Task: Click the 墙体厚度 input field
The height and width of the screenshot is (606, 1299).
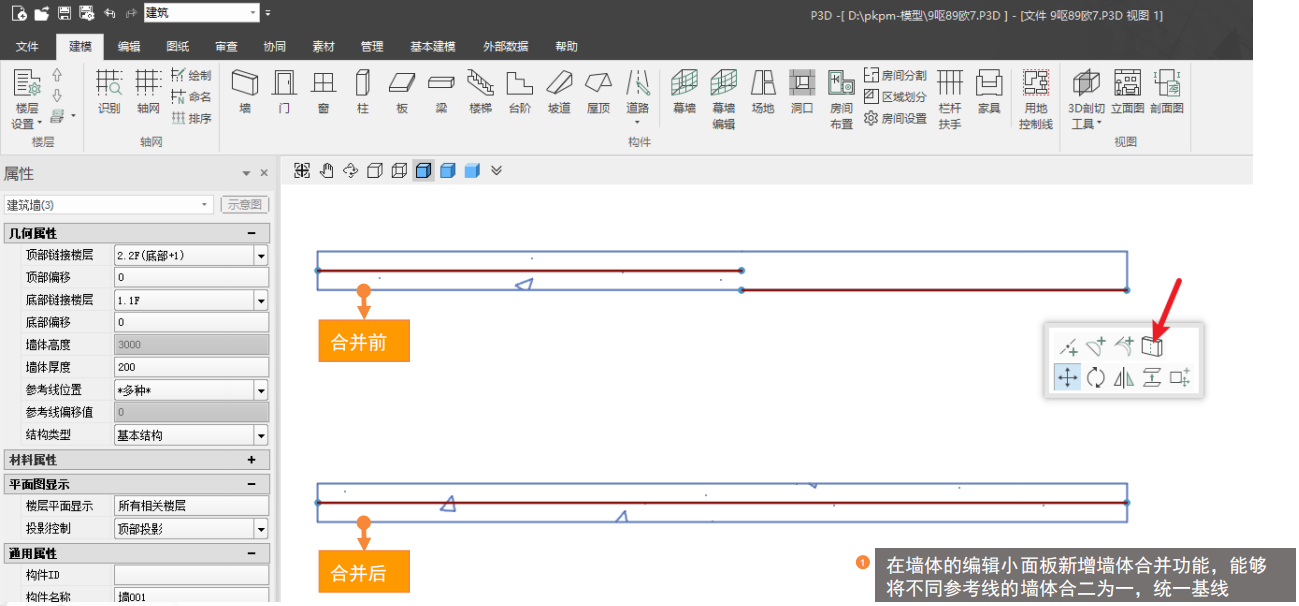Action: coord(191,368)
